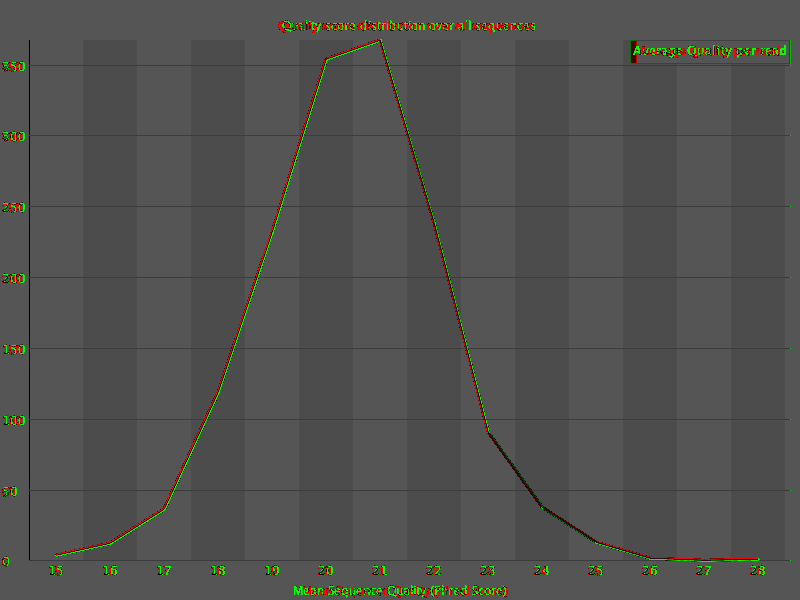Screen dimensions: 800x600
Task: Choose x-axis tick label 22
Action: [x=434, y=570]
